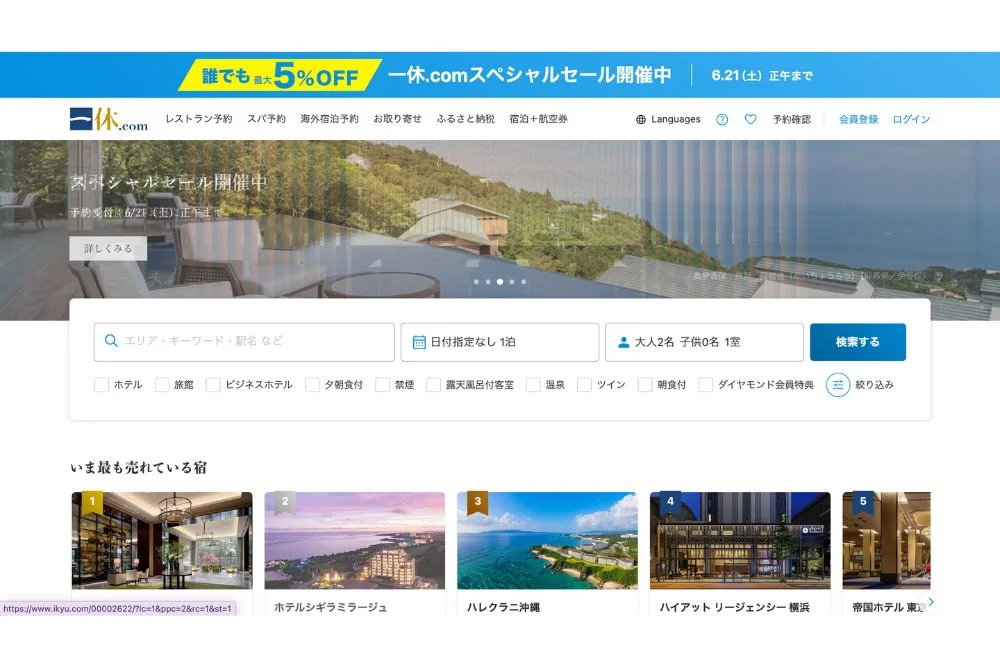1000x670 pixels.
Task: Select the first carousel dot
Action: tap(476, 282)
